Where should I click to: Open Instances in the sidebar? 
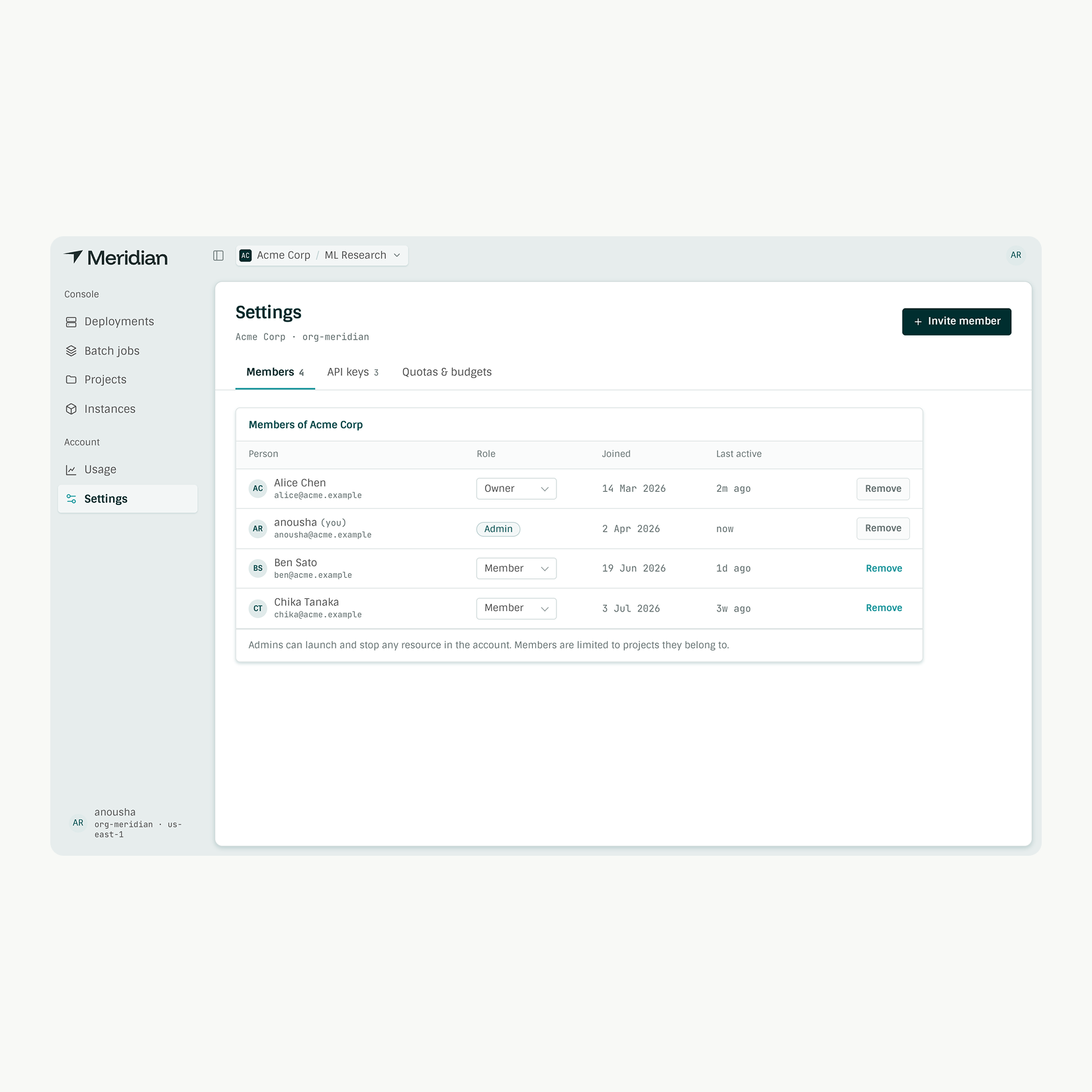click(128, 409)
